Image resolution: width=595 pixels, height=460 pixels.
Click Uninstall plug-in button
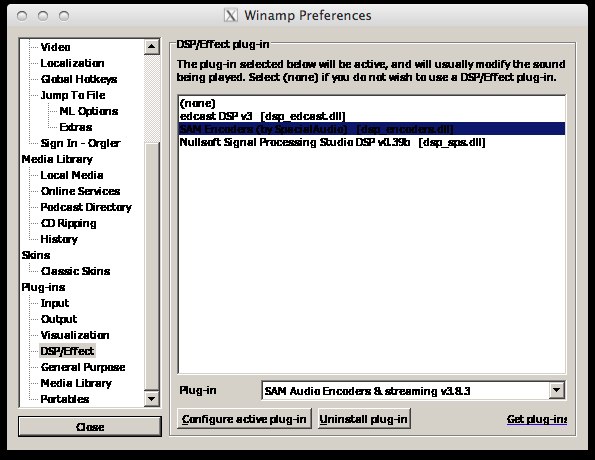(x=364, y=419)
